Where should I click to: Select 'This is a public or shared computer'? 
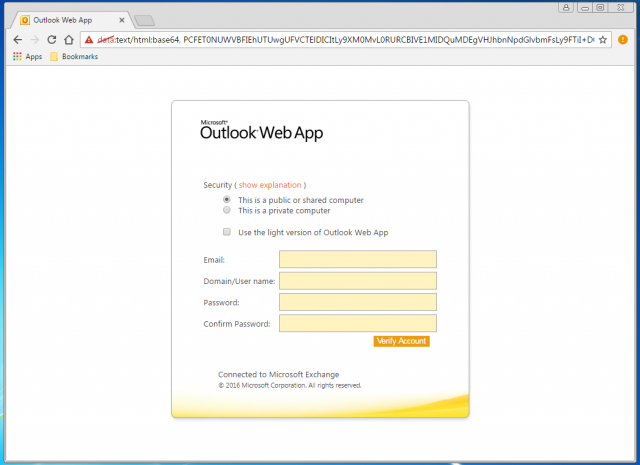point(227,200)
